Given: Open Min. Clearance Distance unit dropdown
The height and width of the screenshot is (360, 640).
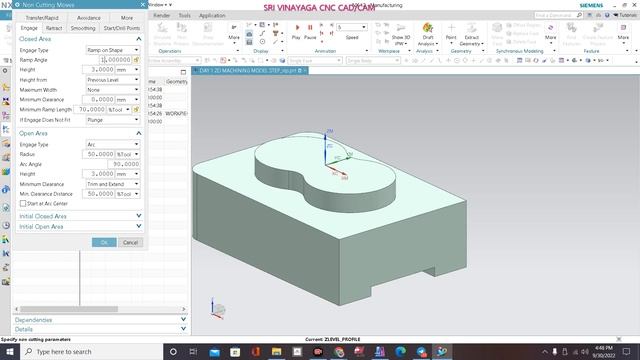Looking at the screenshot, I should 128,194.
